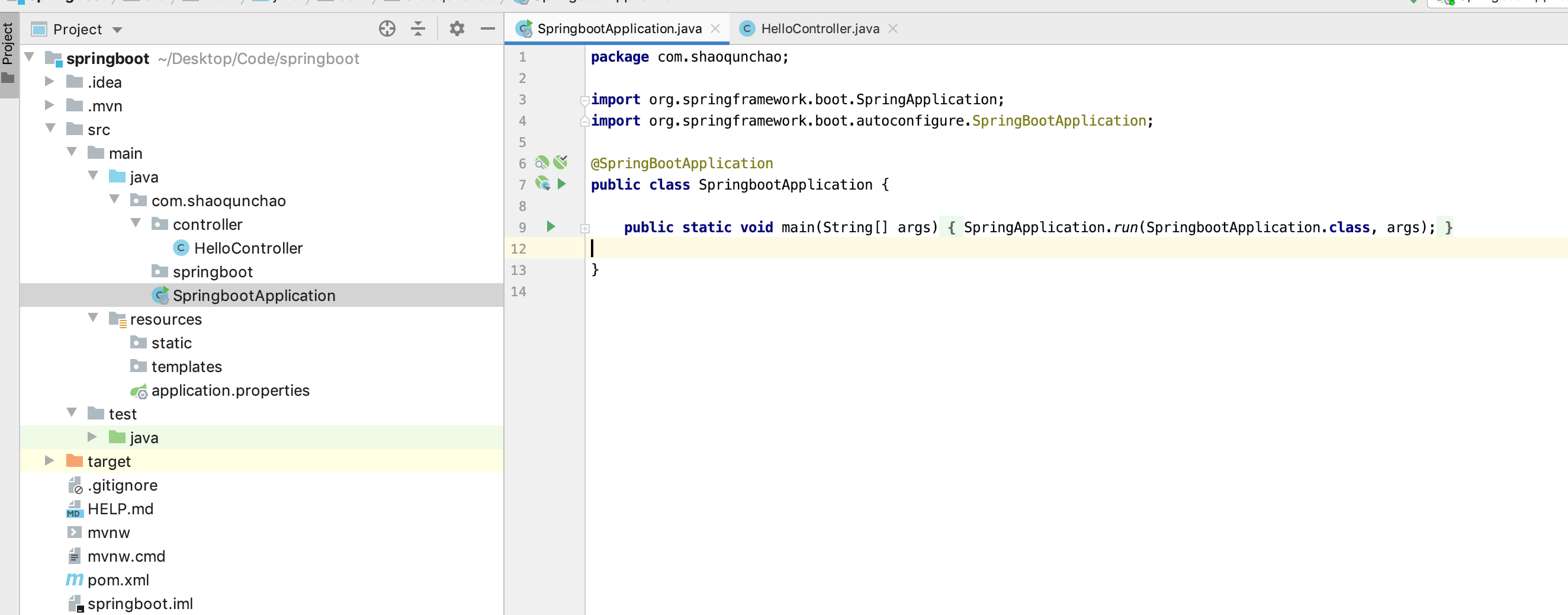Collapse the src folder
This screenshot has height=615, width=1568.
coord(51,129)
